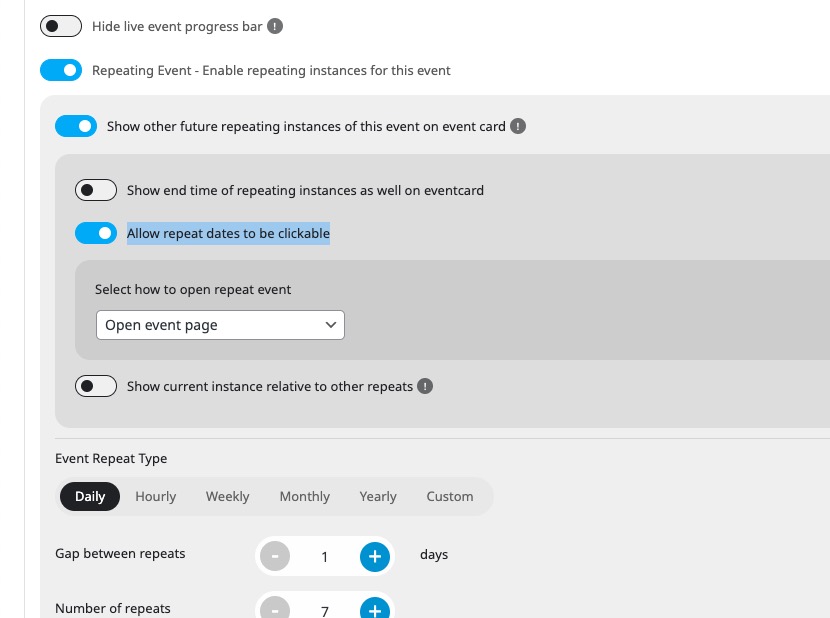
Task: Switch to Monthly repeat type
Action: coord(305,496)
